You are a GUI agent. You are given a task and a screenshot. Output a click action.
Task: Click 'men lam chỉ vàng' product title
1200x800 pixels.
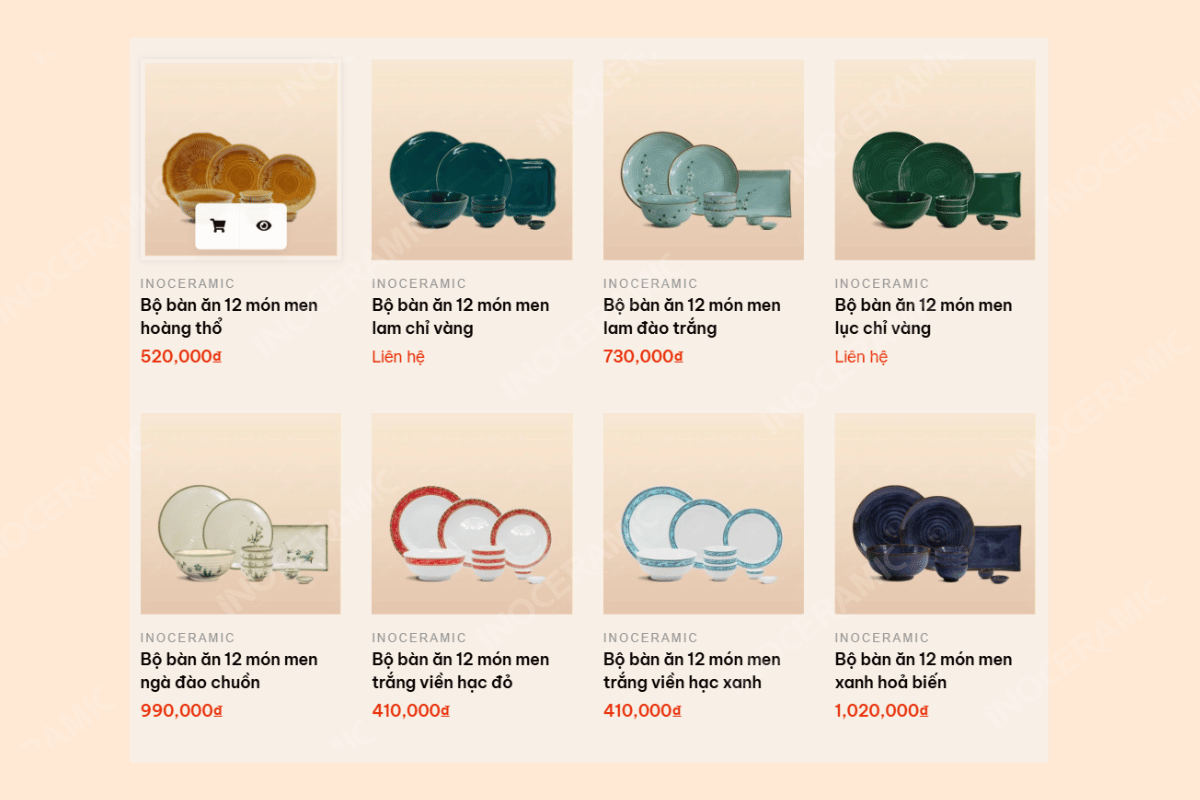461,316
